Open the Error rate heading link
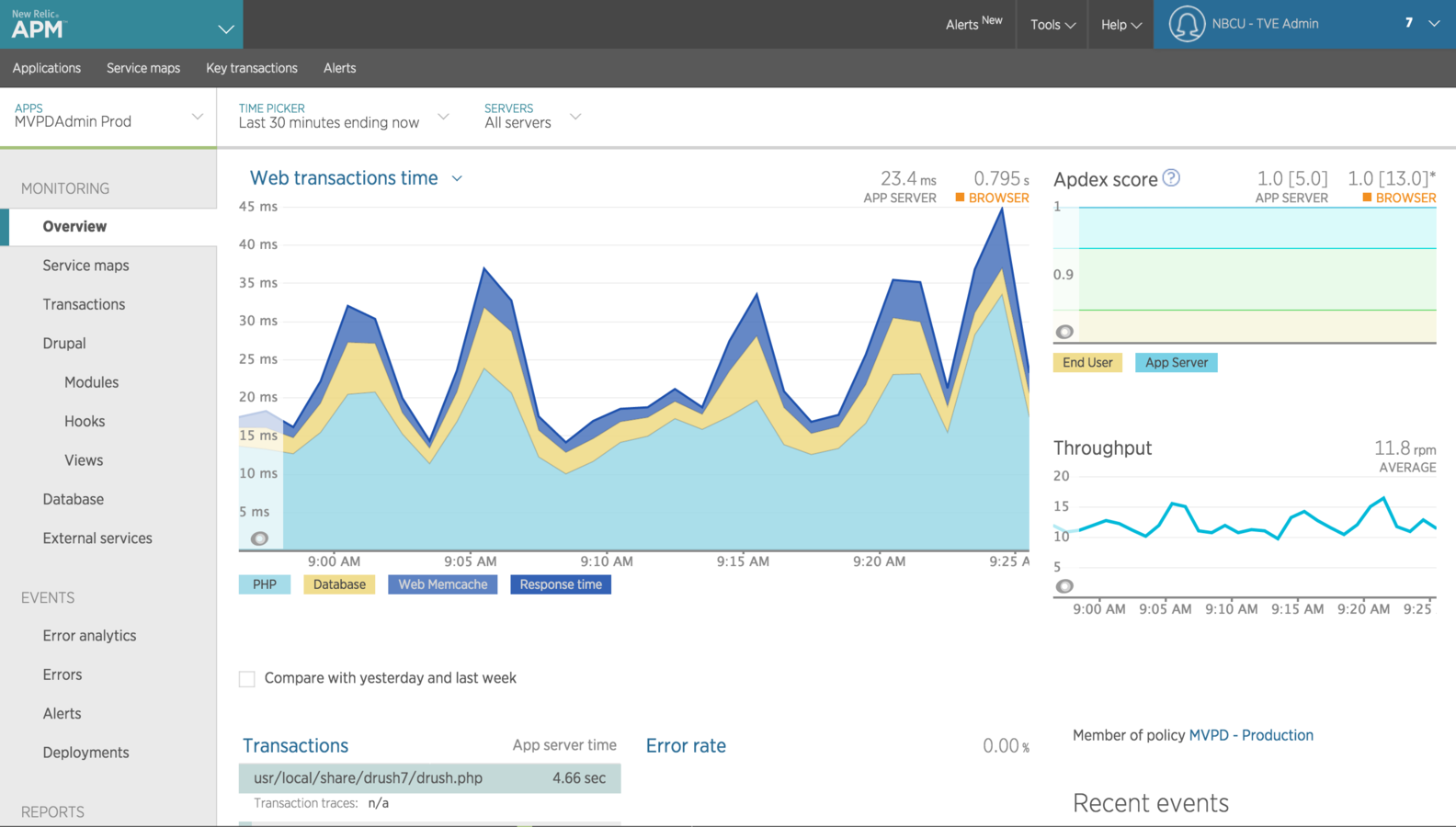This screenshot has height=827, width=1456. pyautogui.click(x=686, y=746)
